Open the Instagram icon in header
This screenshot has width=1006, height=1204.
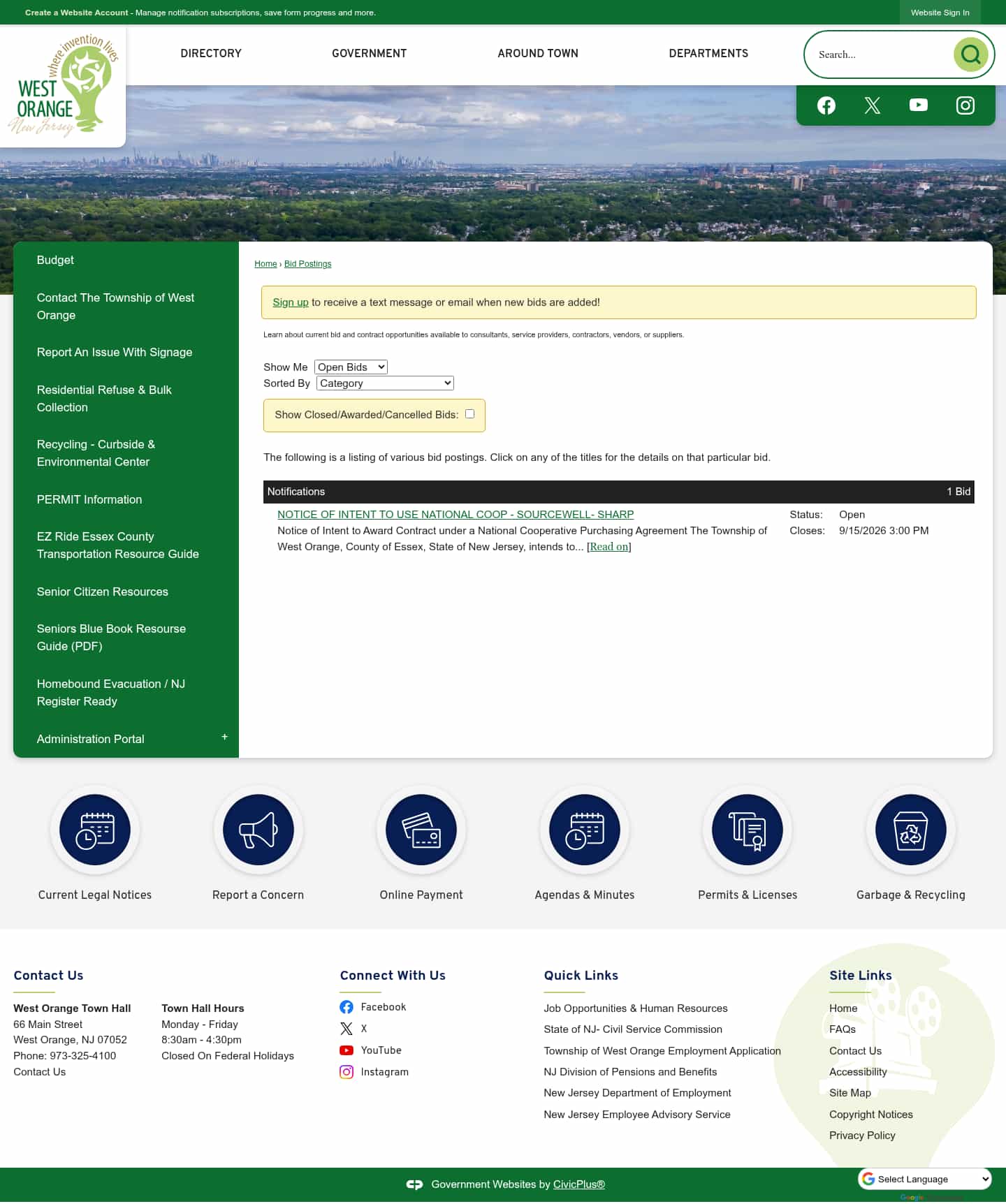965,105
